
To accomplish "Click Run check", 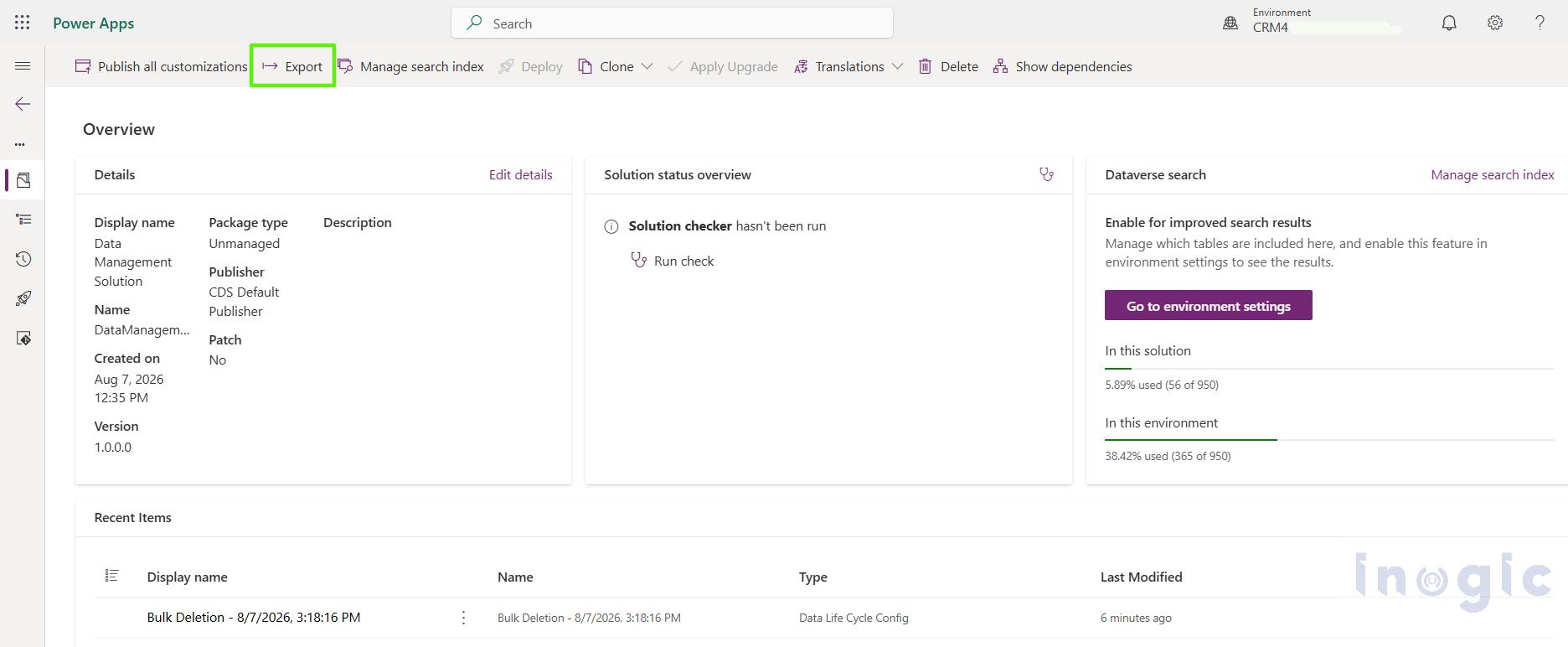I will [673, 261].
